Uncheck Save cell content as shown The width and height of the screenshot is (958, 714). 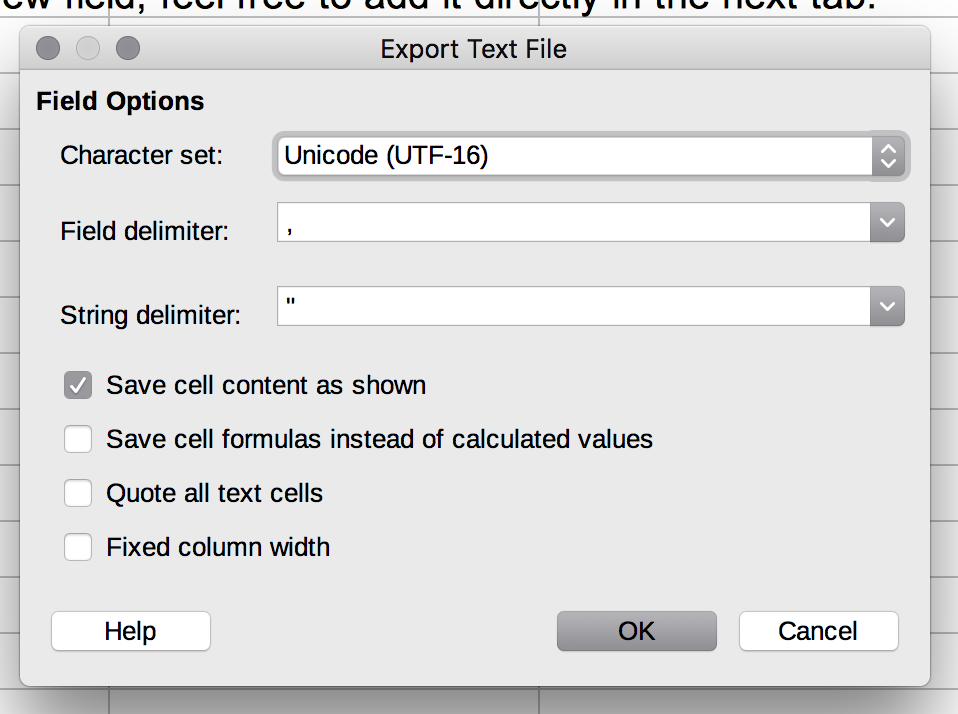click(78, 385)
